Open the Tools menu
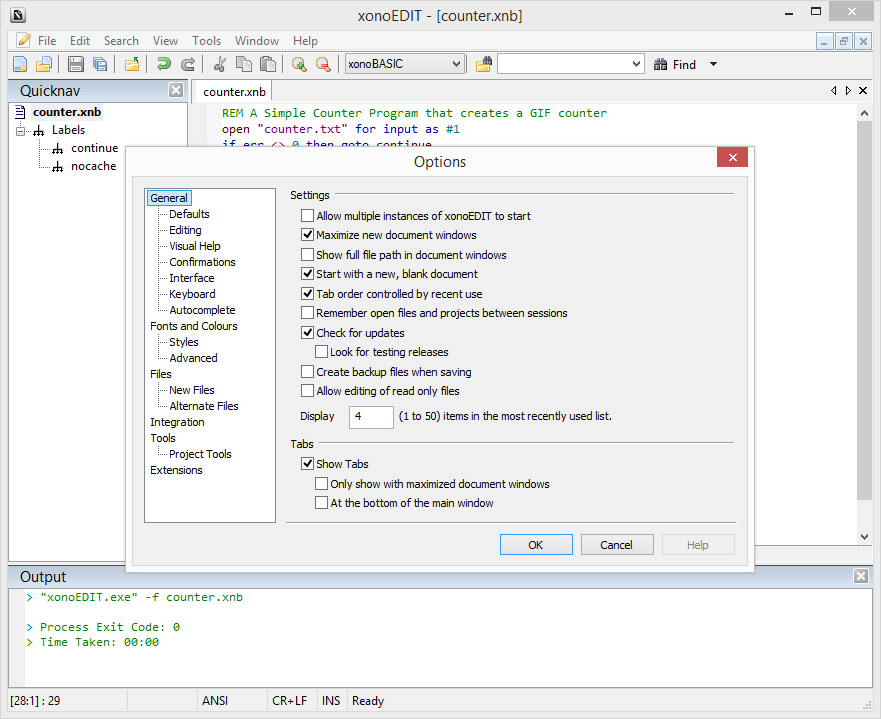The image size is (881, 719). (x=206, y=40)
